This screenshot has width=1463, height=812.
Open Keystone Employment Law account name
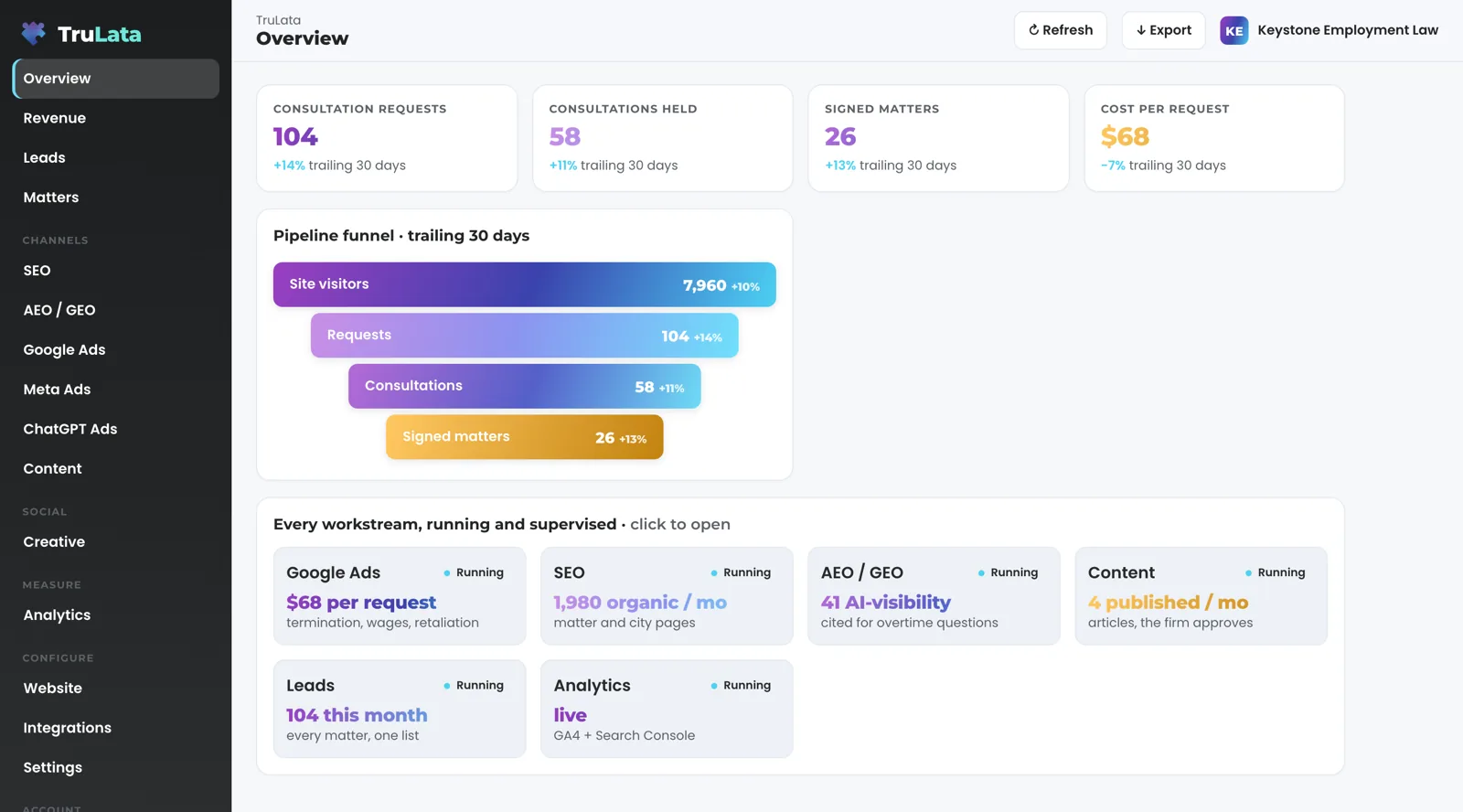[x=1347, y=30]
